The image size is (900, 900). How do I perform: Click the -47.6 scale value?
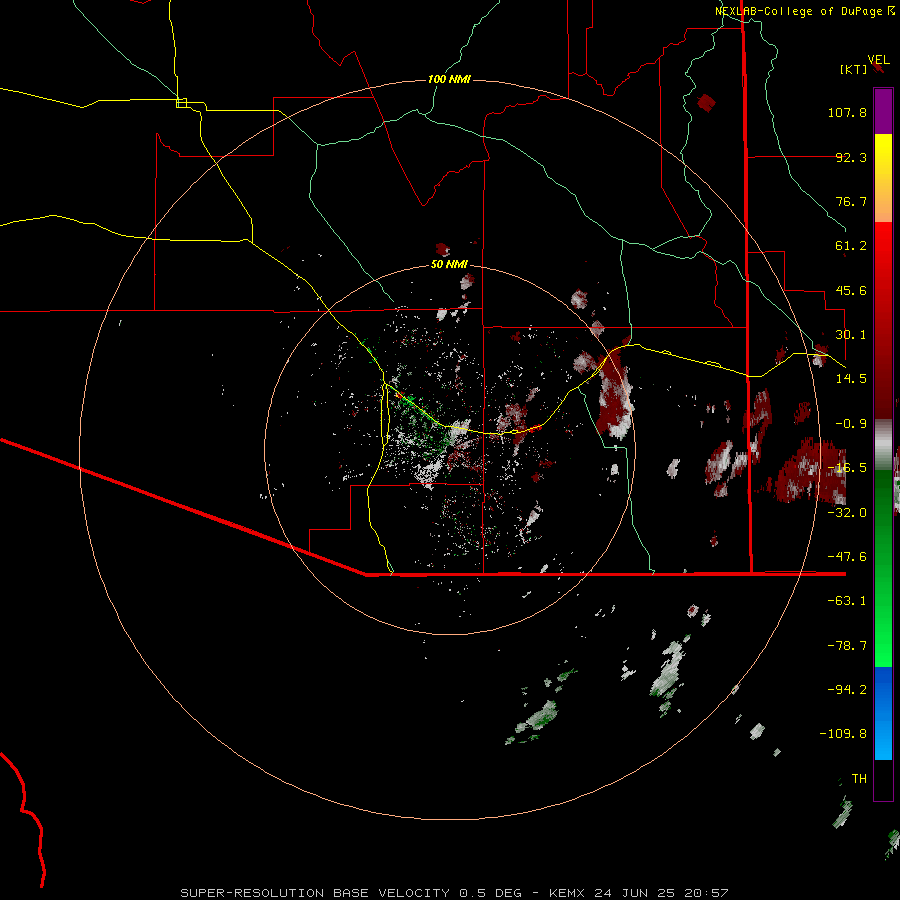847,557
